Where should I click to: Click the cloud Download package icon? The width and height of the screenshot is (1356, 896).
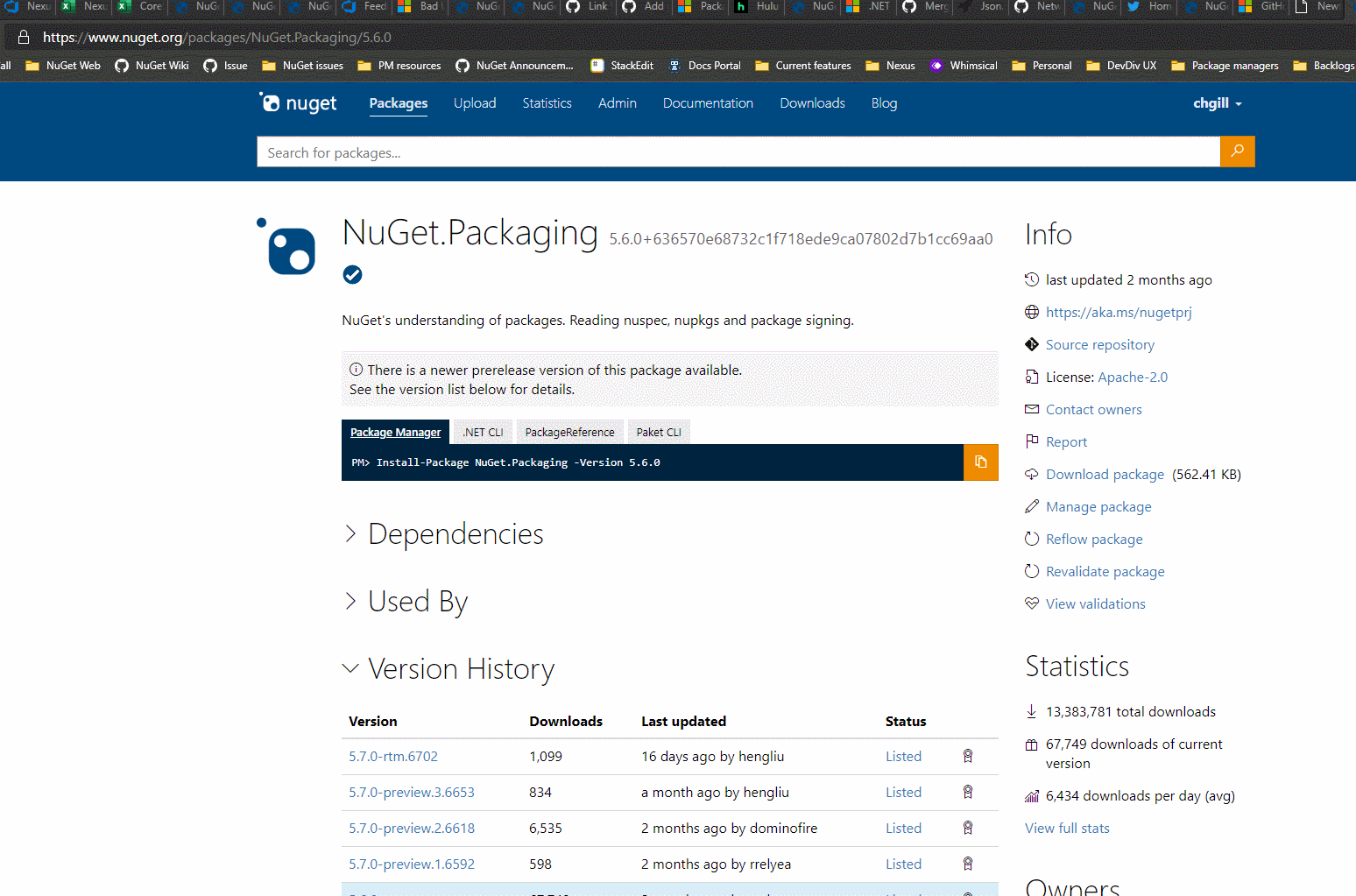[1032, 474]
